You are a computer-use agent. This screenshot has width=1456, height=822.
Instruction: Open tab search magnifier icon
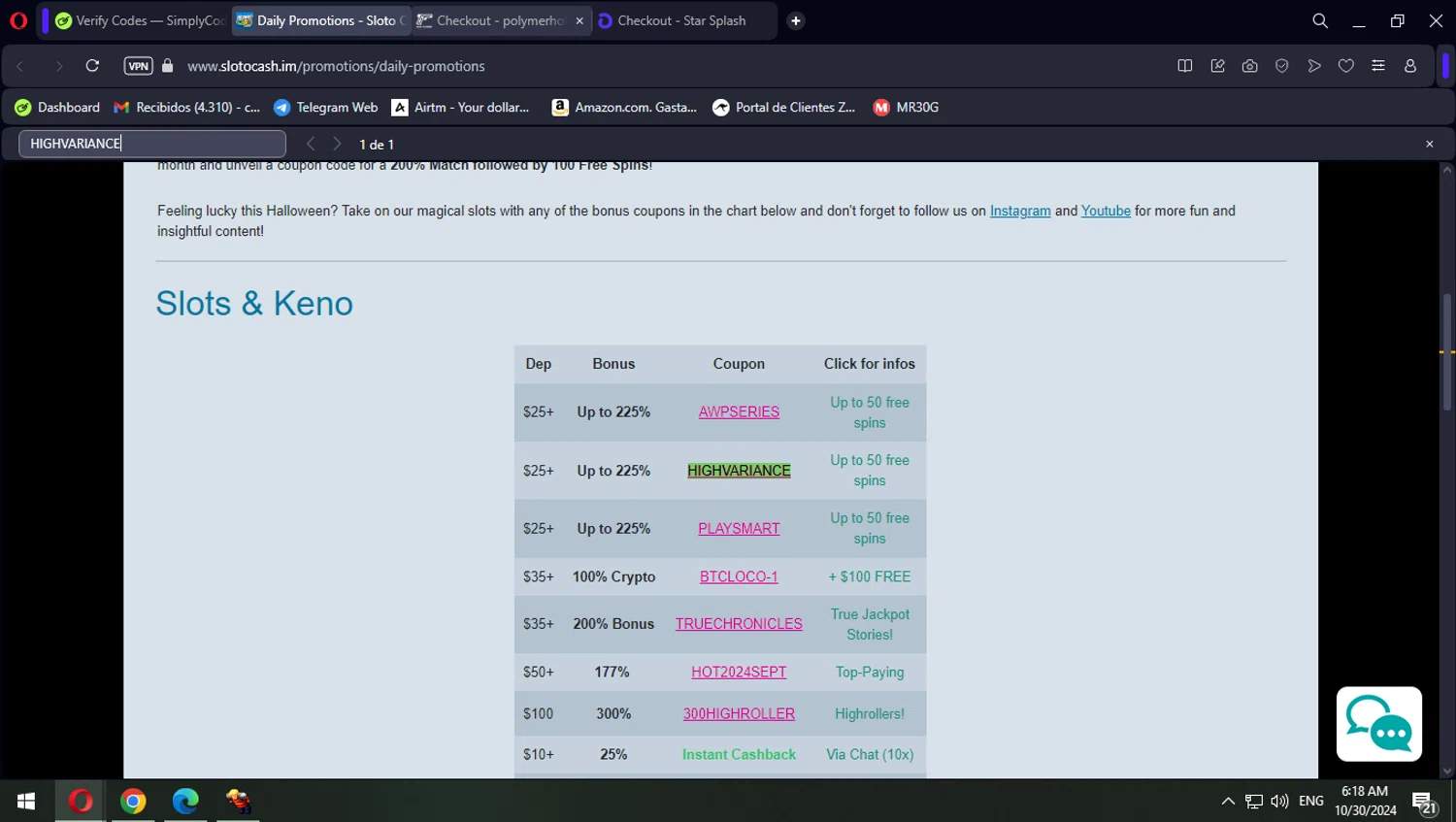pos(1320,20)
